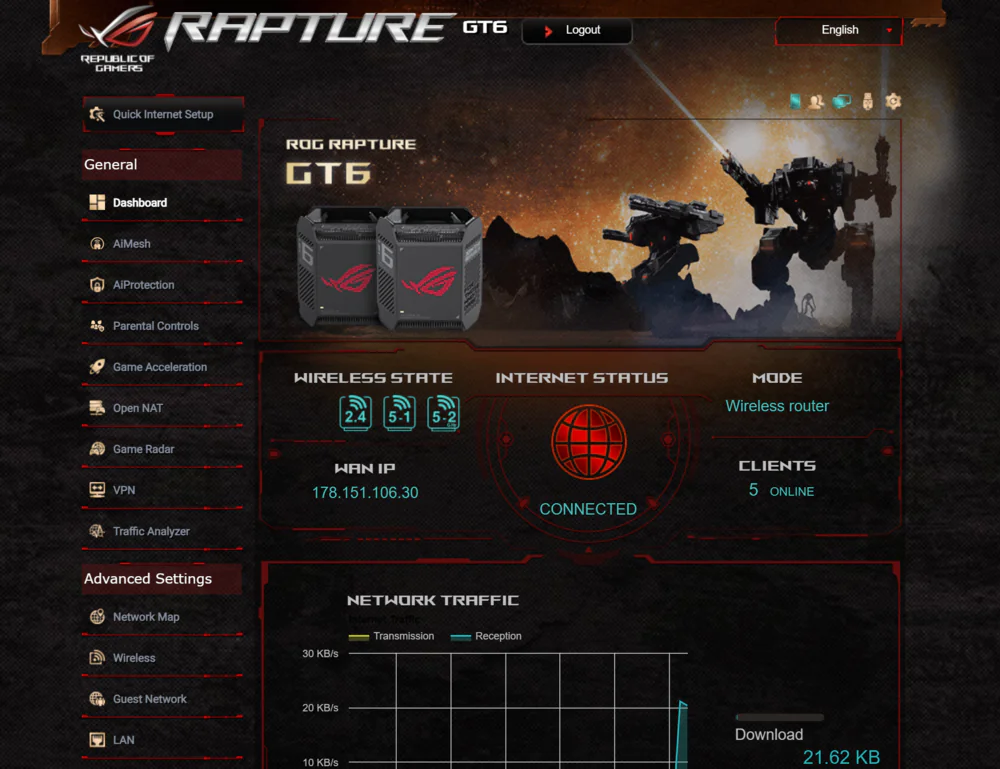Click the Network Map globe icon
Image resolution: width=1000 pixels, height=769 pixels.
pos(97,617)
